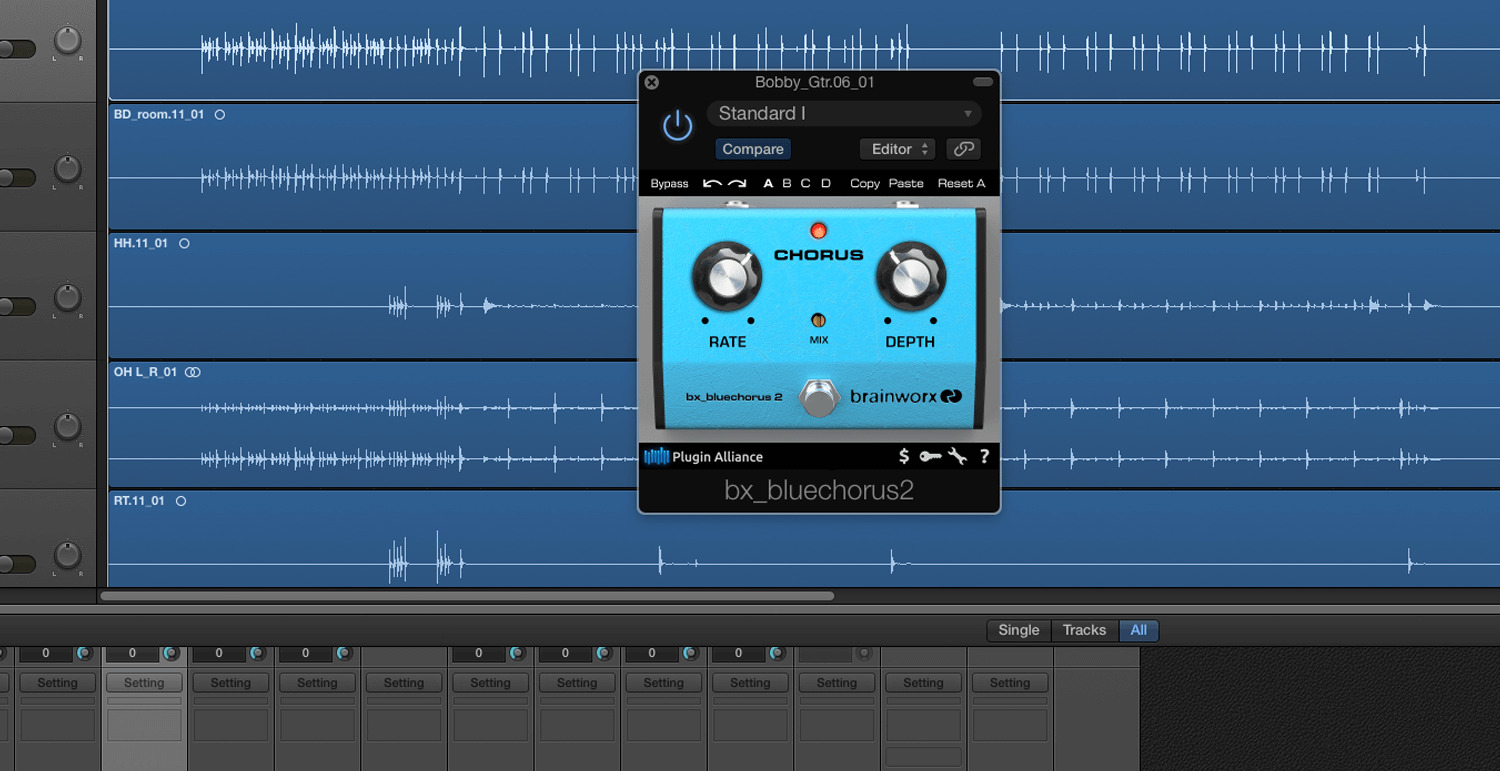
Task: Toggle the plugin power button
Action: click(677, 126)
